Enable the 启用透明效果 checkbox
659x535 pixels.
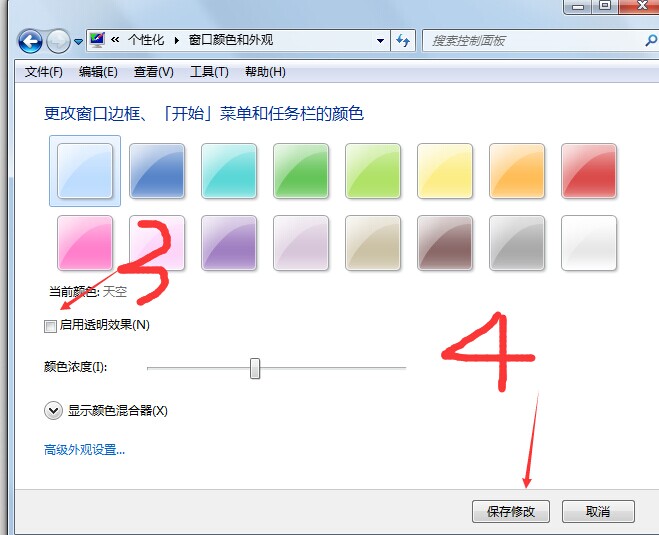point(50,326)
